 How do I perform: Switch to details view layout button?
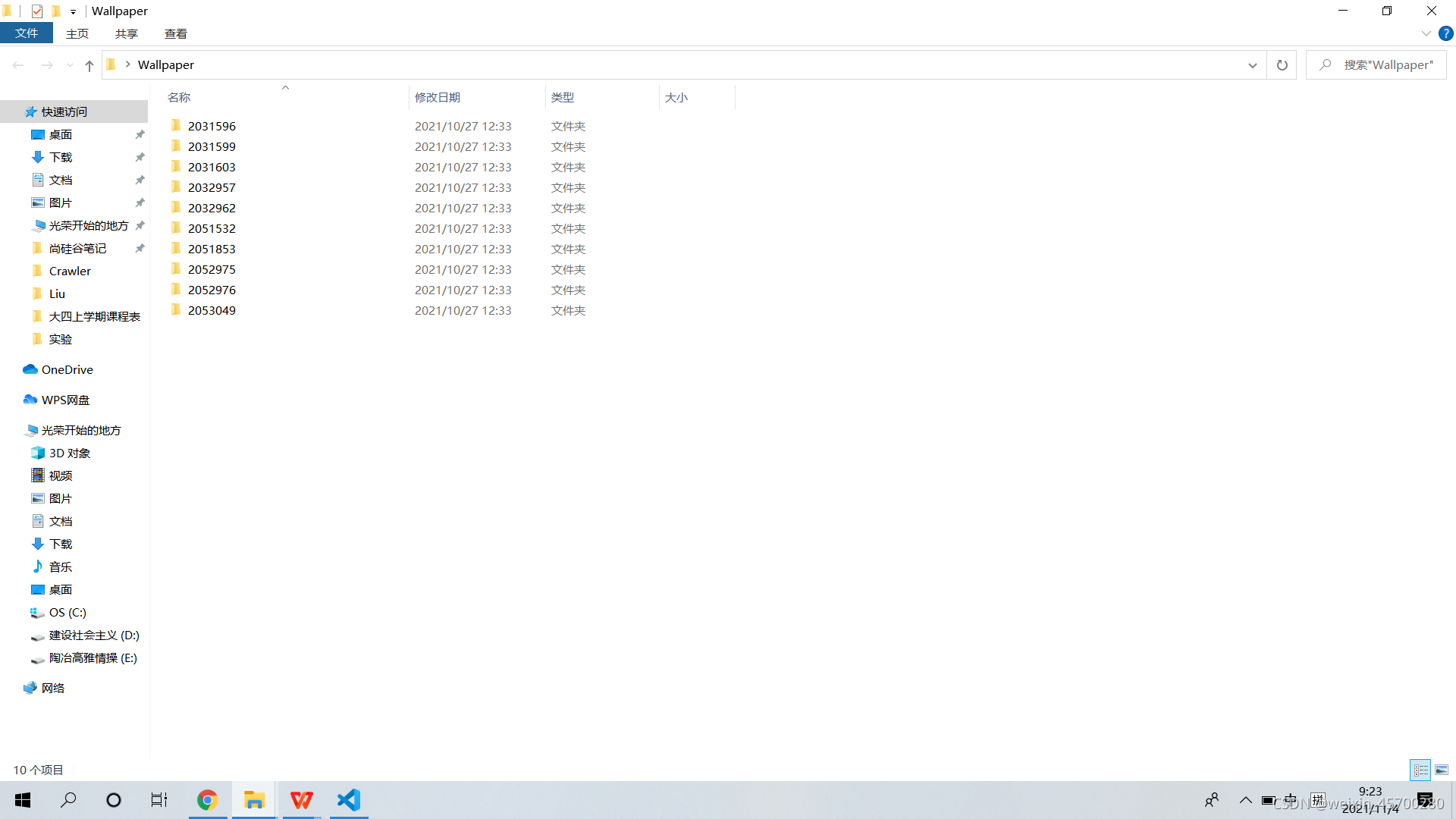pos(1420,770)
